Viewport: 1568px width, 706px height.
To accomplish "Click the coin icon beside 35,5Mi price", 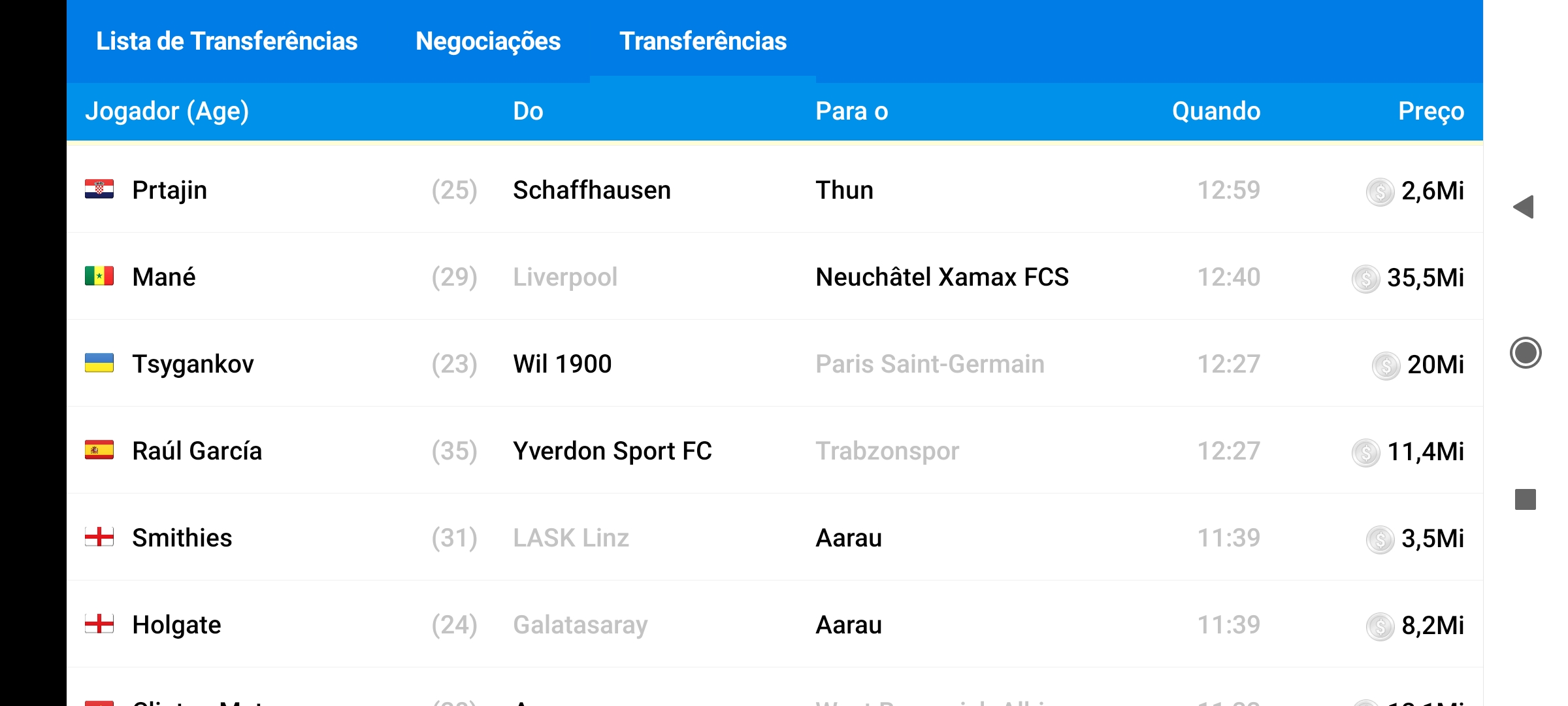I will click(1365, 278).
